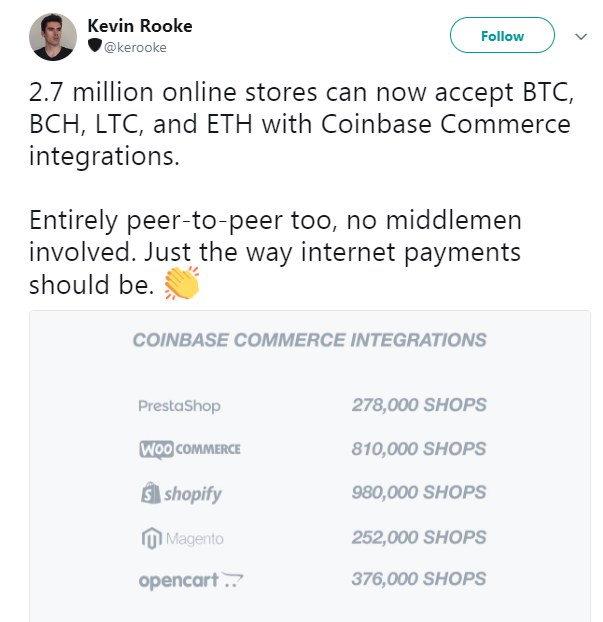Click Kevin Rooke's profile avatar photo
This screenshot has width=603, height=622.
coord(53,36)
